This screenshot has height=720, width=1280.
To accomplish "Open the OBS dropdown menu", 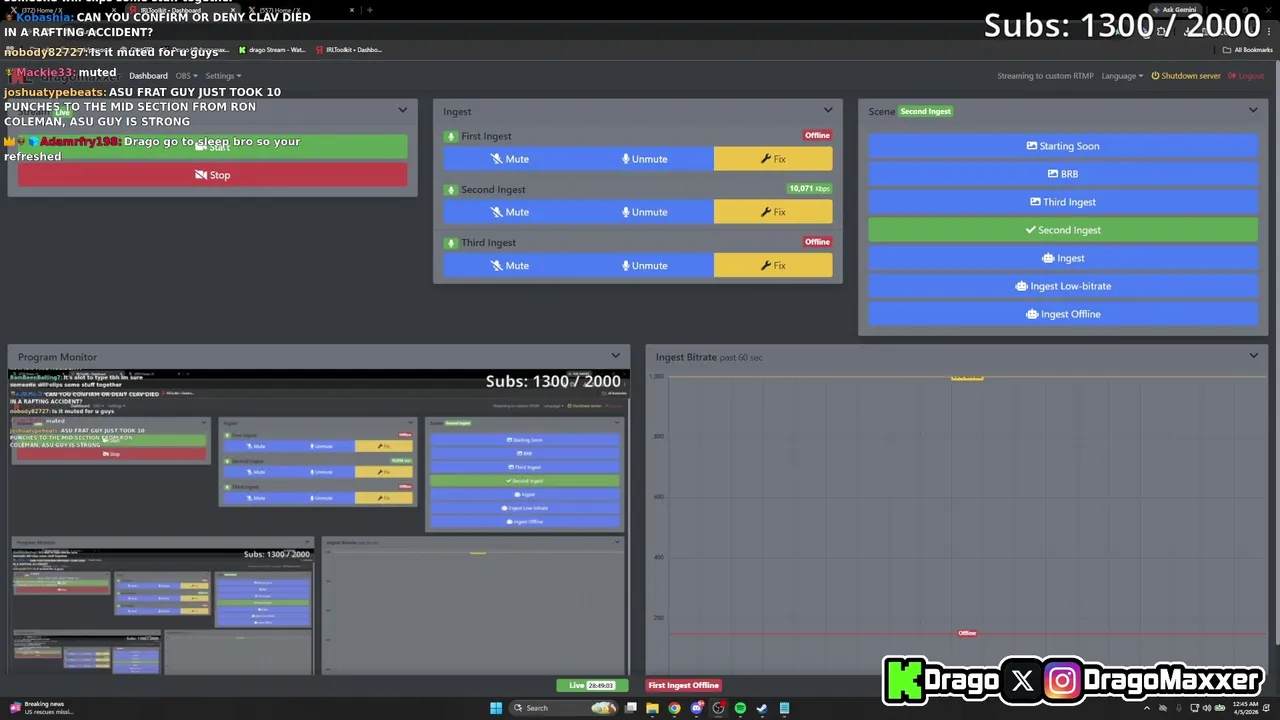I will tap(186, 76).
